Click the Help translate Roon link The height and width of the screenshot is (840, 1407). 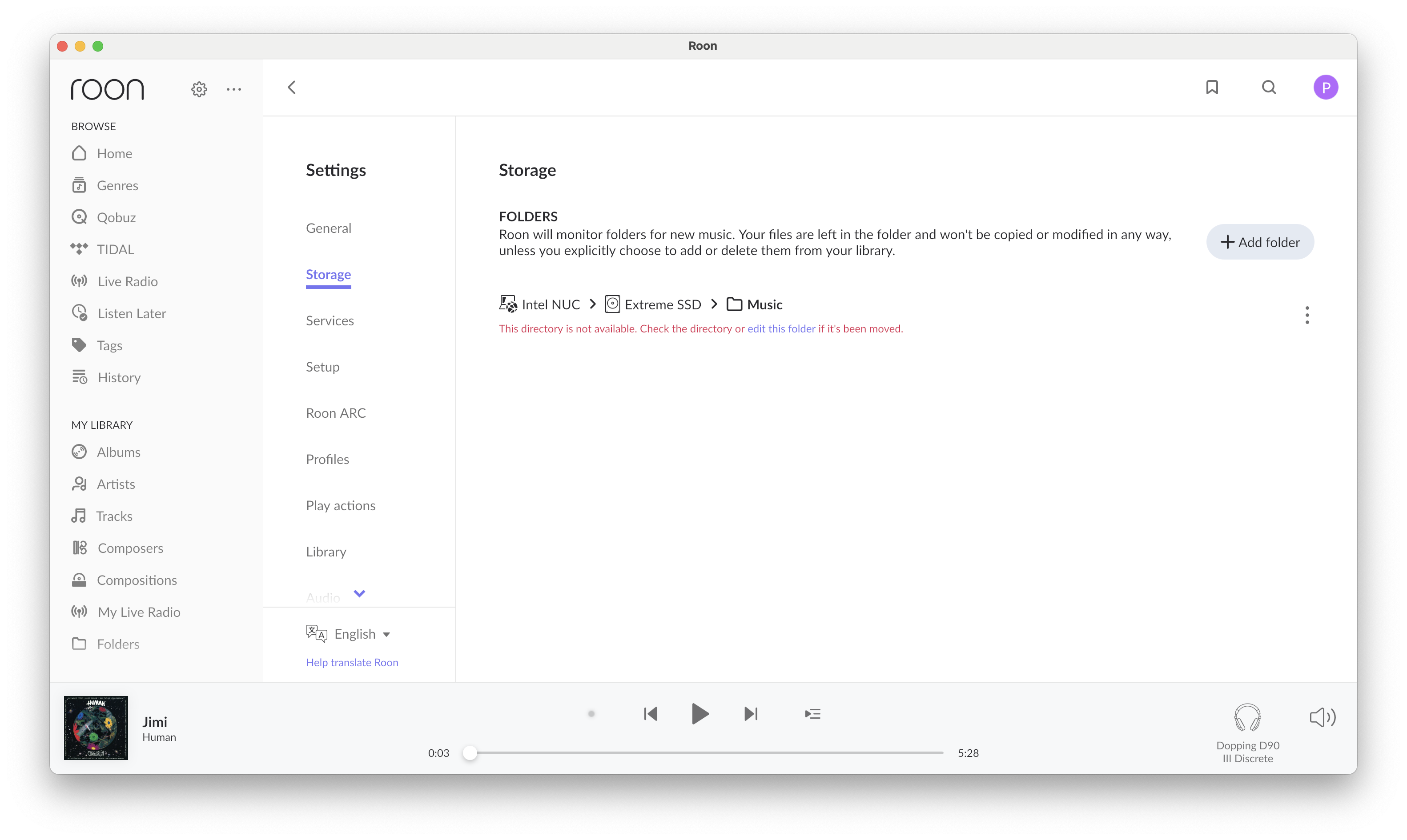[352, 662]
